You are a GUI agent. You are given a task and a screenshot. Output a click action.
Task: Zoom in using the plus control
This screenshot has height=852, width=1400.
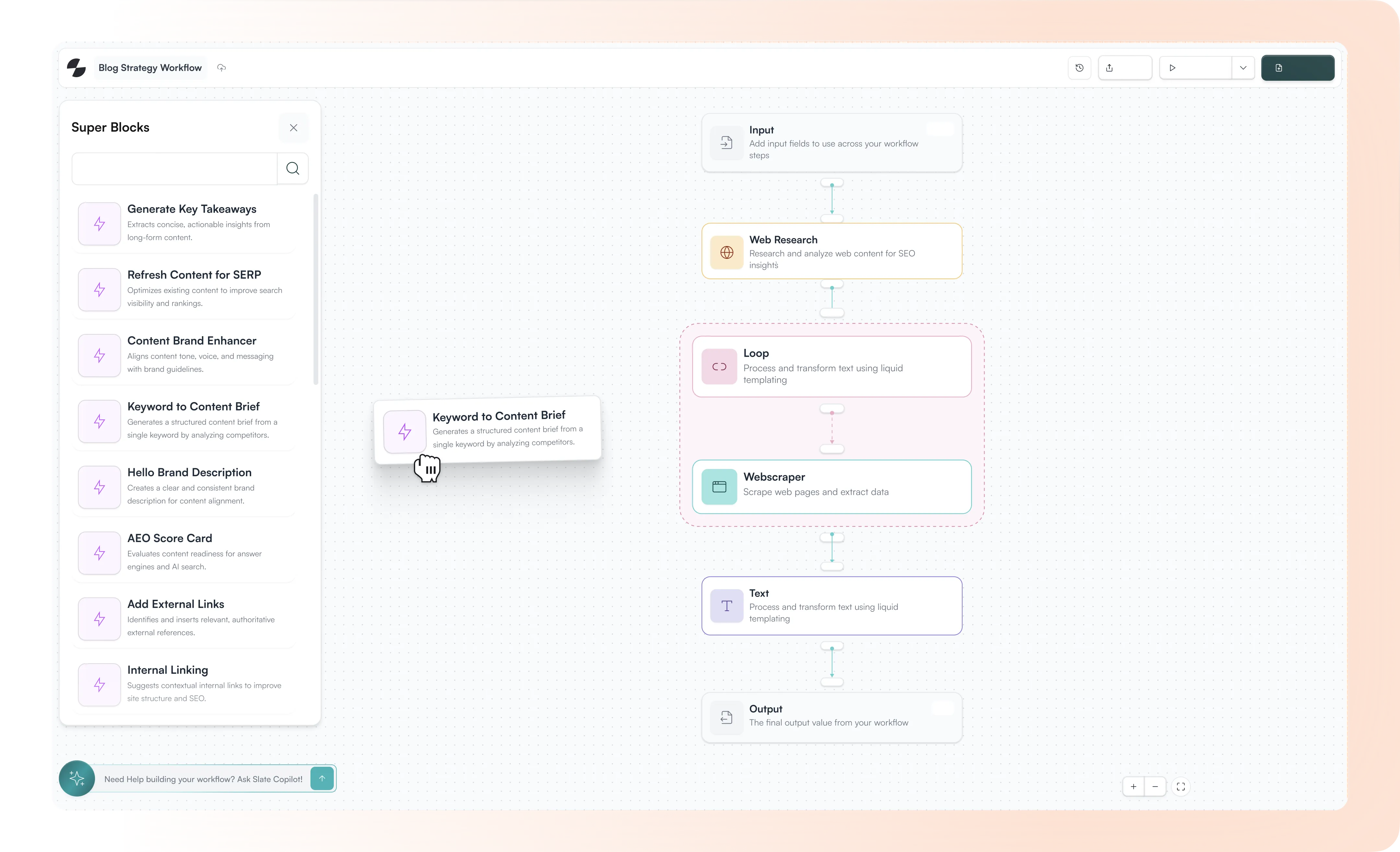1133,787
